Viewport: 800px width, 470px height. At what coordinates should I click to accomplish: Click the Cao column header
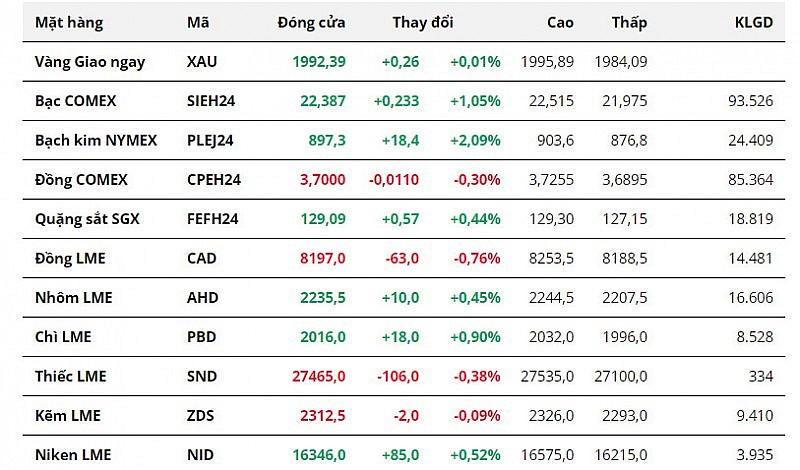pyautogui.click(x=560, y=22)
